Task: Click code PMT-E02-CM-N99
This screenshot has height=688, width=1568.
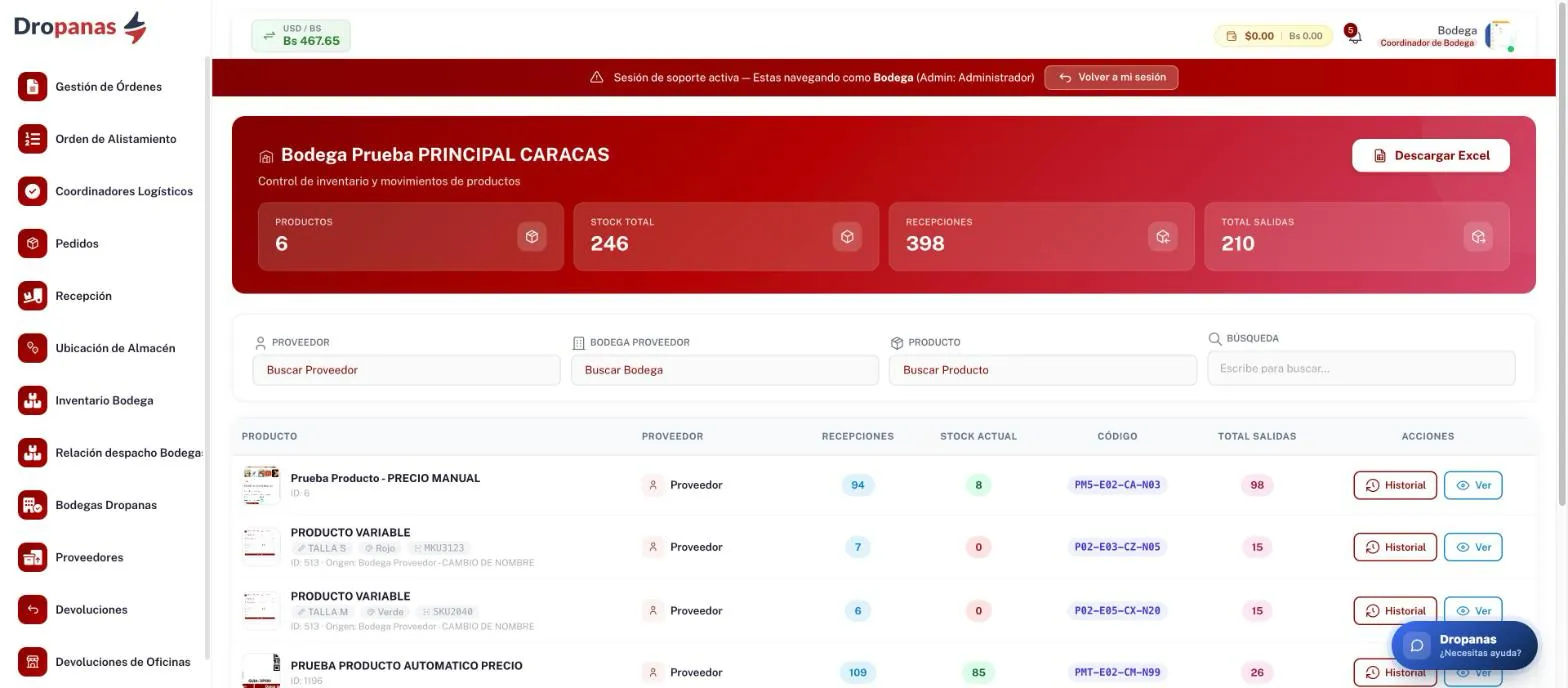Action: 1117,673
